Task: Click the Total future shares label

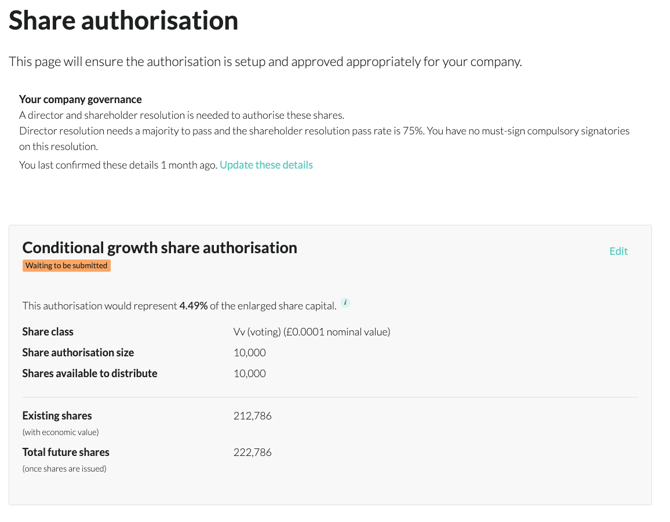Action: (x=66, y=452)
